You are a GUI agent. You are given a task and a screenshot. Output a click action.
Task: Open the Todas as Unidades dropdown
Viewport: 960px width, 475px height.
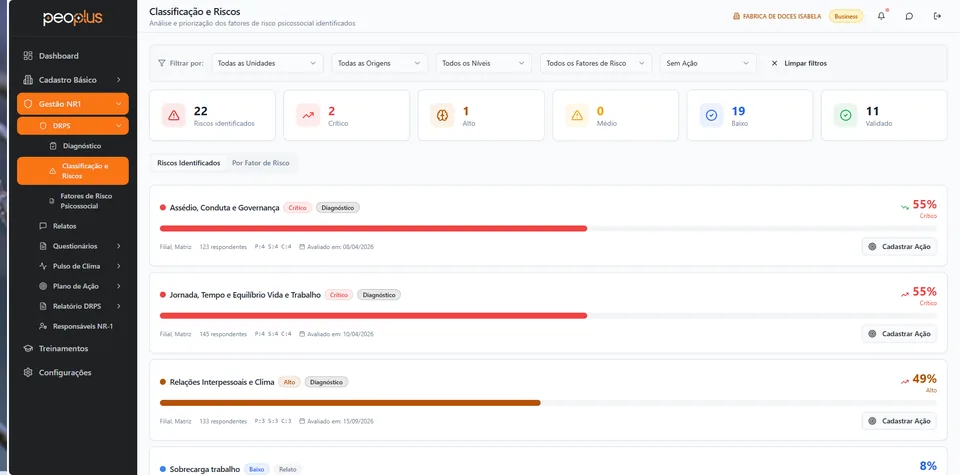267,63
